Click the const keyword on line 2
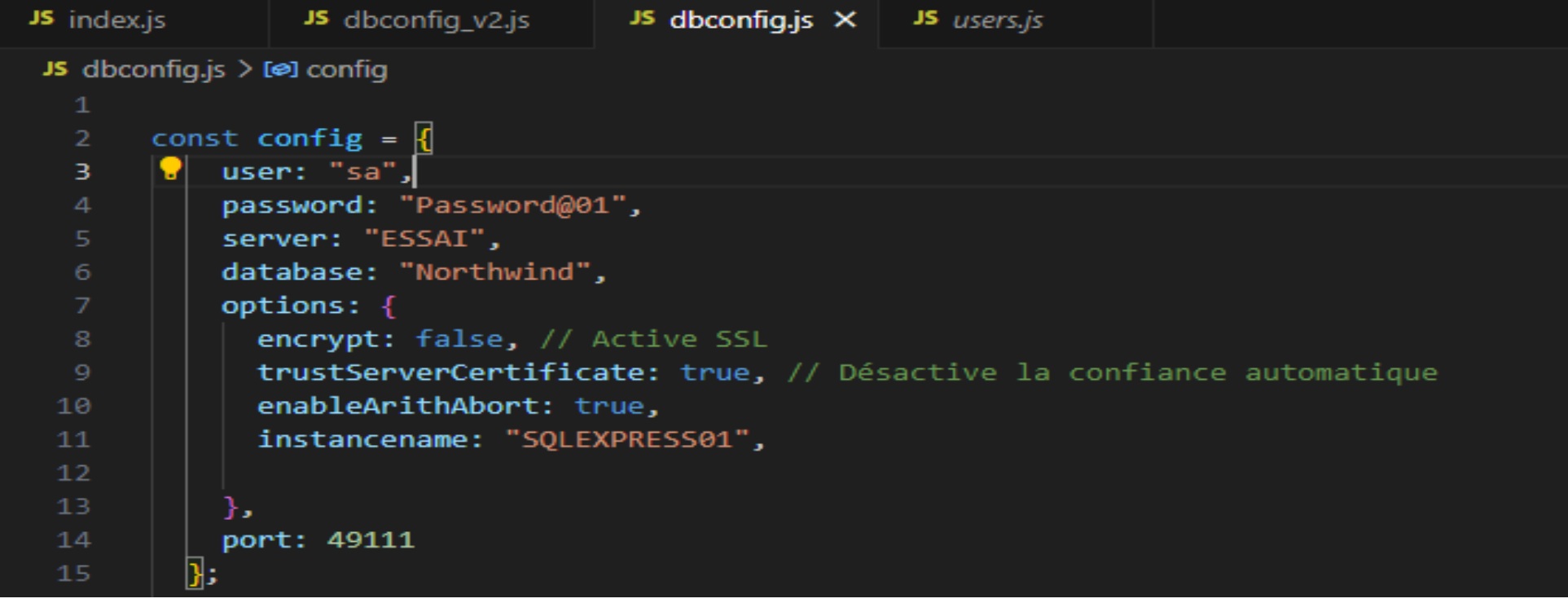The image size is (1568, 603). [x=195, y=139]
